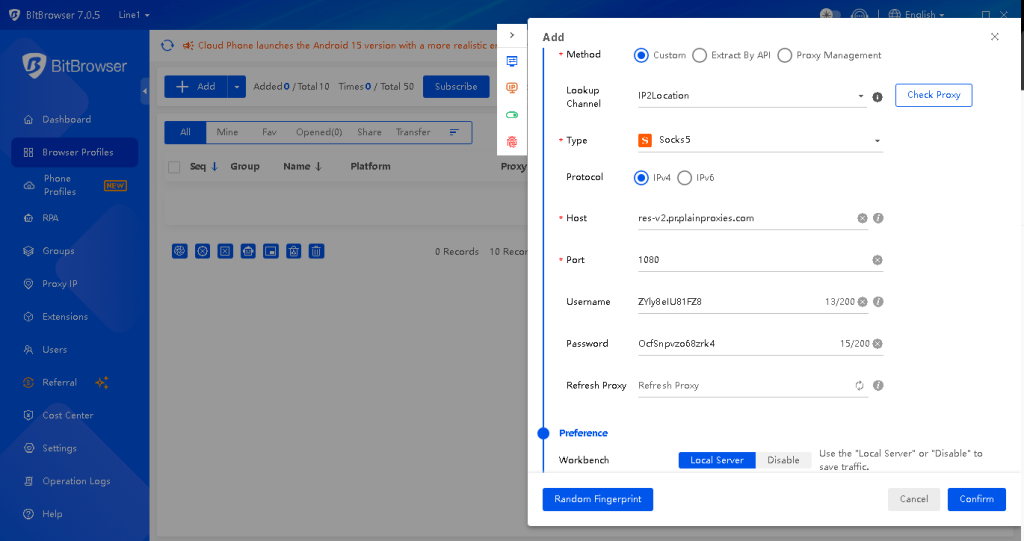Image resolution: width=1024 pixels, height=541 pixels.
Task: Click the square X batch icon
Action: pyautogui.click(x=225, y=251)
